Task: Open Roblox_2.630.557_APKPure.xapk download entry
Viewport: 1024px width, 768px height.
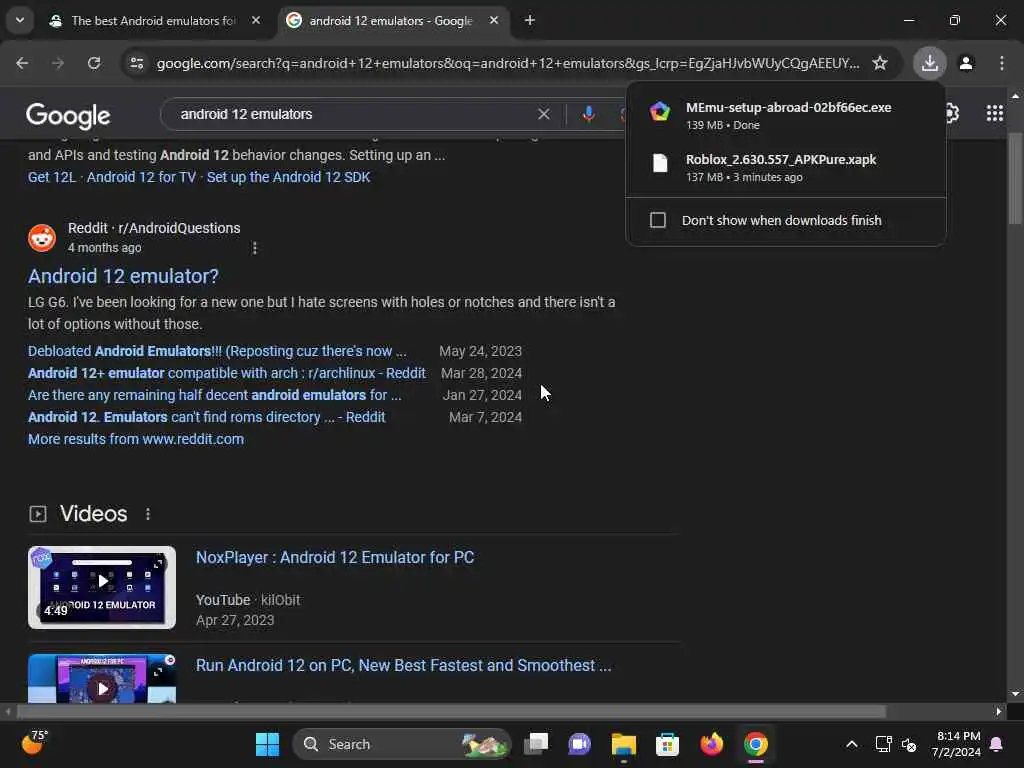Action: tap(786, 168)
